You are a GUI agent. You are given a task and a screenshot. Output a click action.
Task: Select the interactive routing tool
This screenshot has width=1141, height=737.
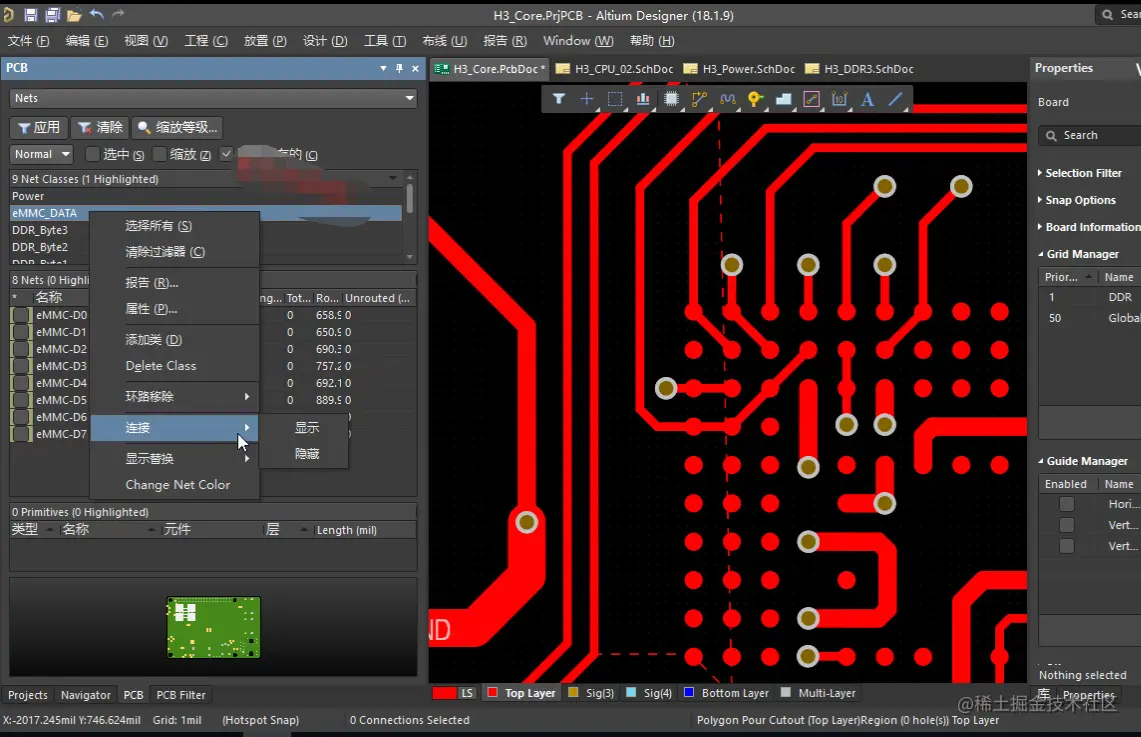699,99
